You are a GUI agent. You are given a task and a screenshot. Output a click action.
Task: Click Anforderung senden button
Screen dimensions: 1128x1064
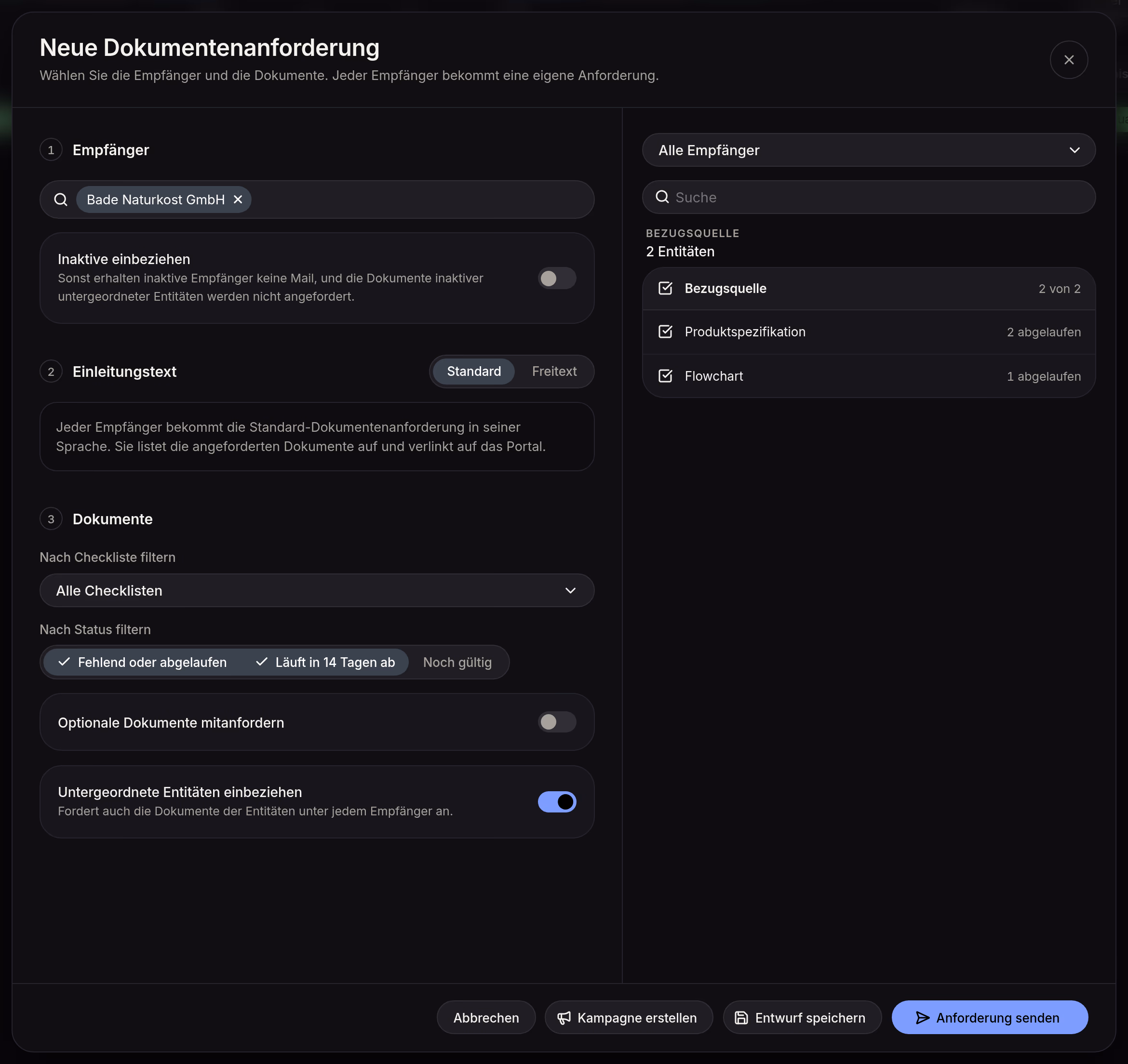(989, 1017)
